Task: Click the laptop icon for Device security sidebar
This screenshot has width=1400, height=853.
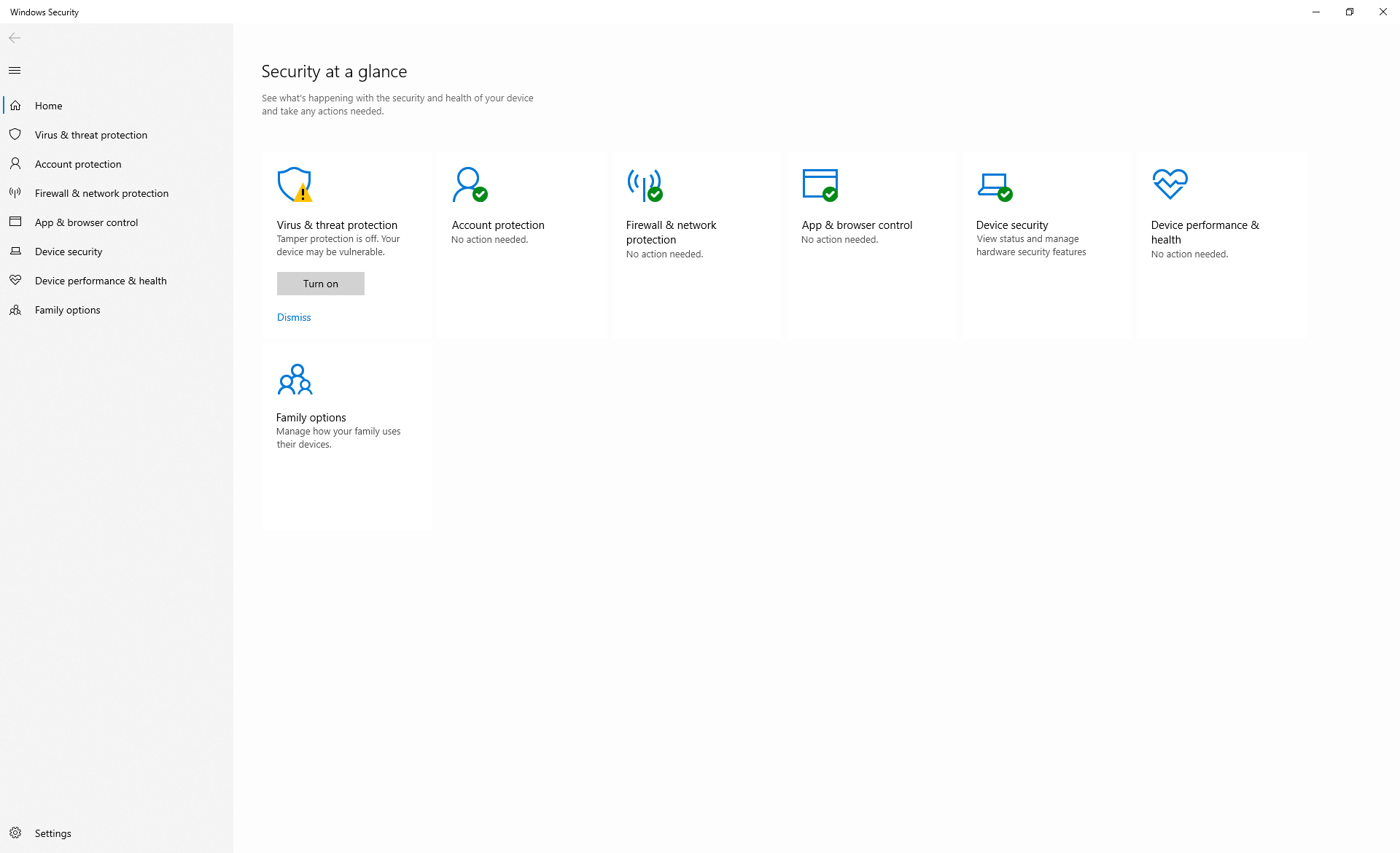Action: (x=15, y=252)
